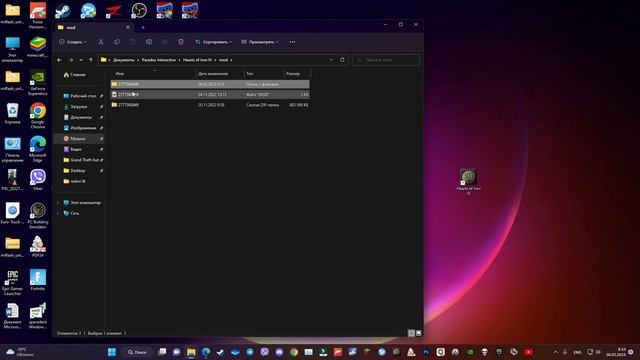The width and height of the screenshot is (640, 360).
Task: Add a new Explorer tab
Action: point(143,27)
